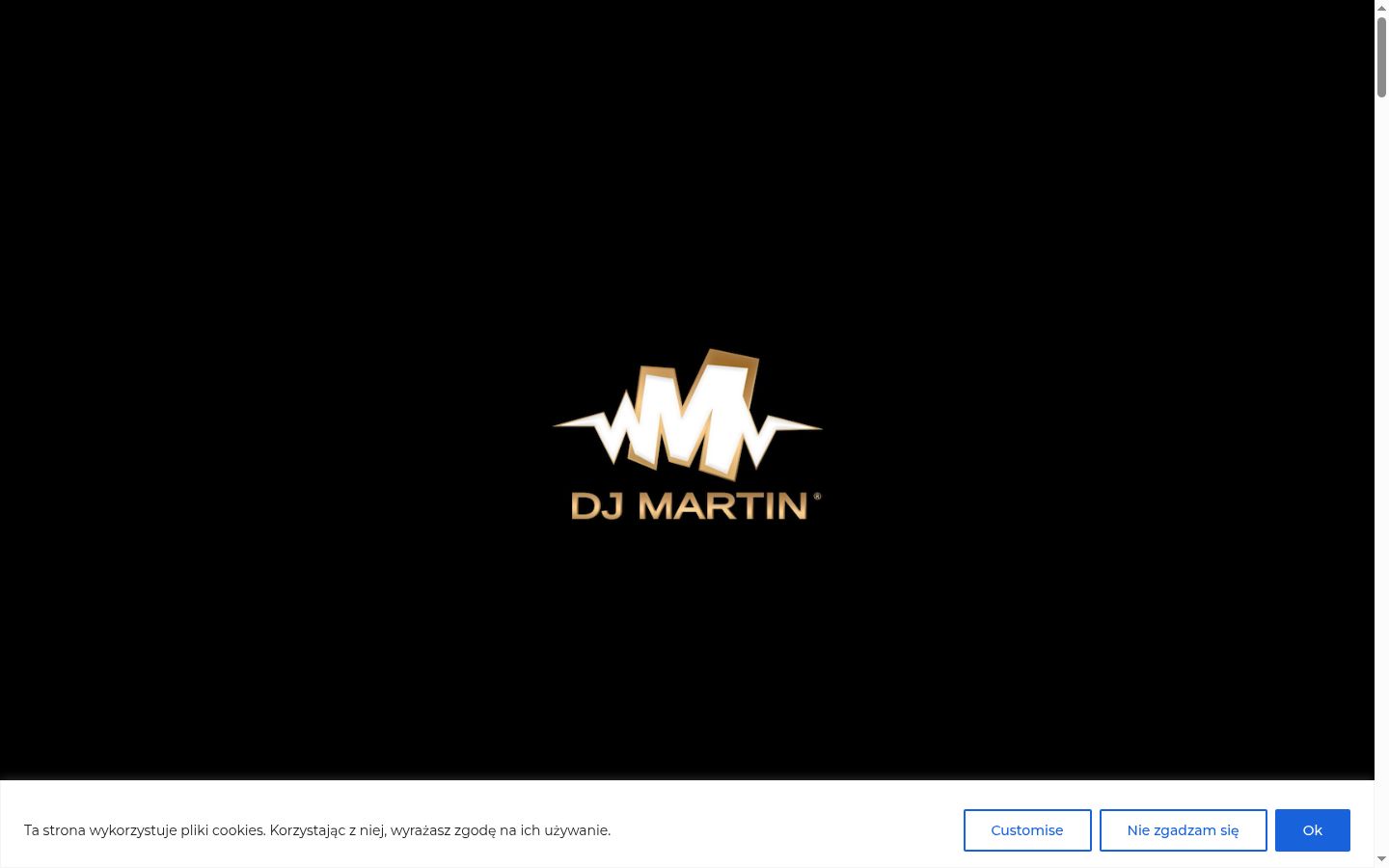Click the DJ Martin logo
The height and width of the screenshot is (868, 1389).
point(688,435)
